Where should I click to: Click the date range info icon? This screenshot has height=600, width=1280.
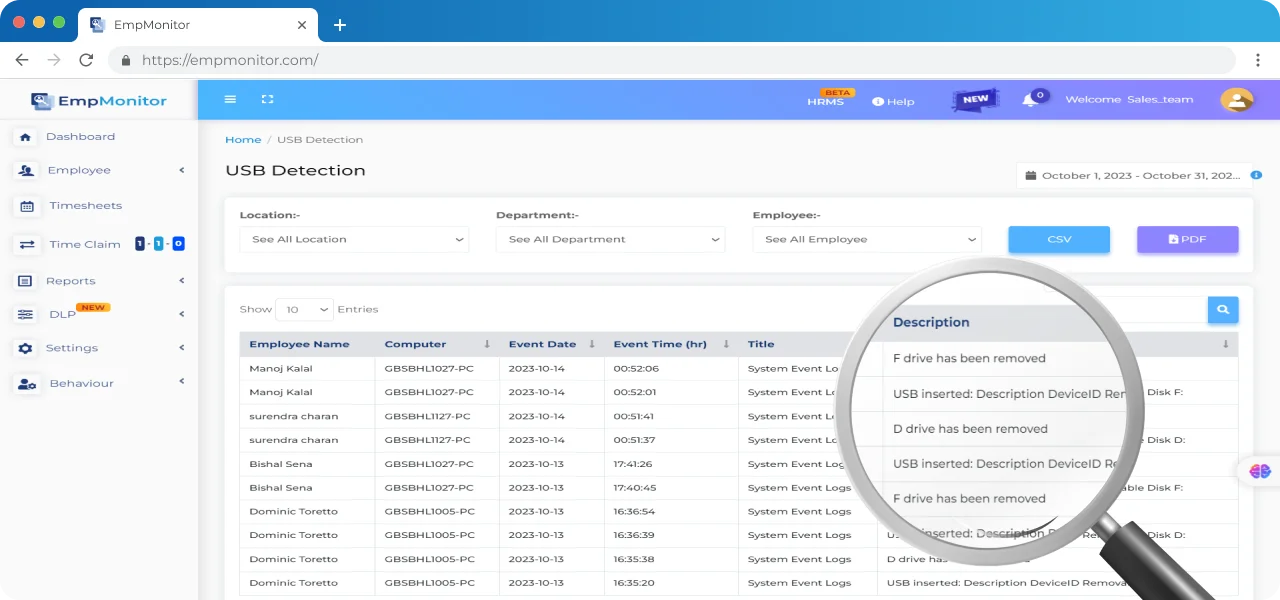(x=1257, y=175)
